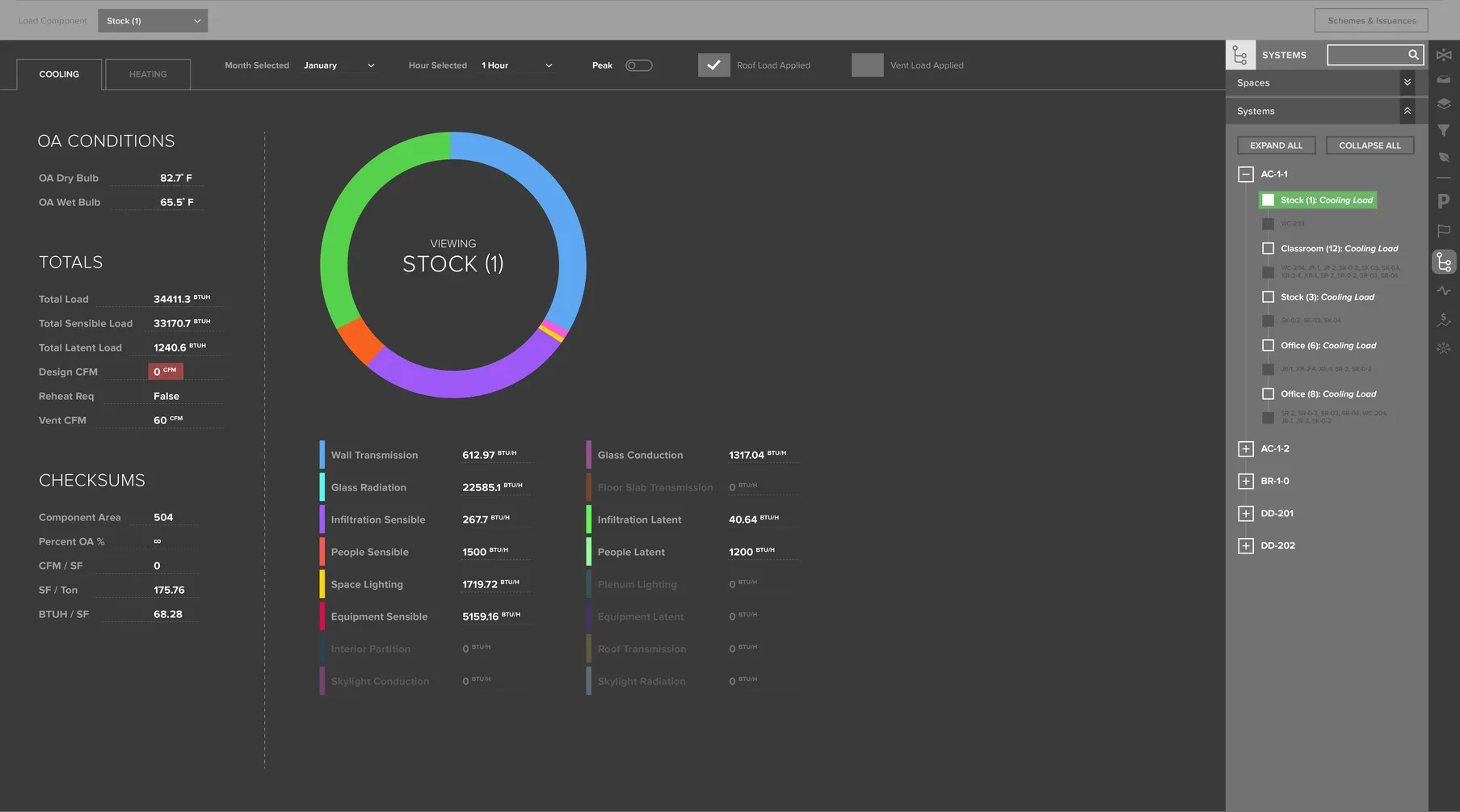Screen dimensions: 1460x812
Task: Open Schemes & Issuances
Action: tap(1372, 21)
